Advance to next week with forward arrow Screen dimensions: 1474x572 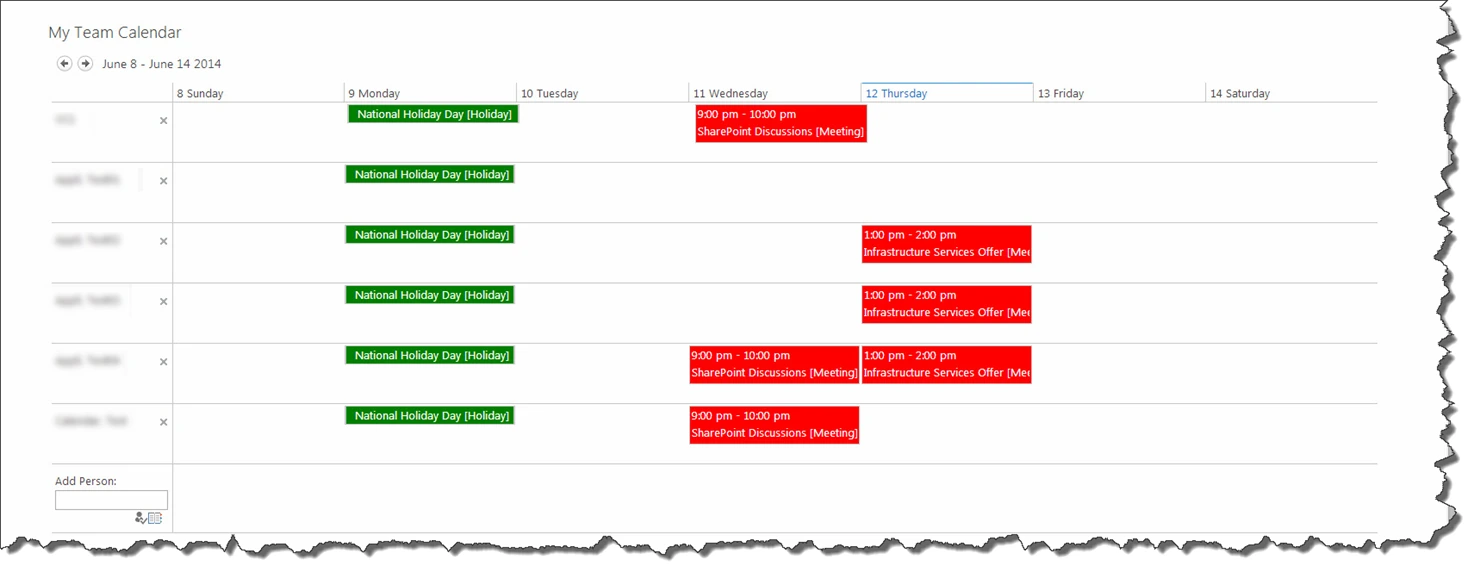(86, 64)
